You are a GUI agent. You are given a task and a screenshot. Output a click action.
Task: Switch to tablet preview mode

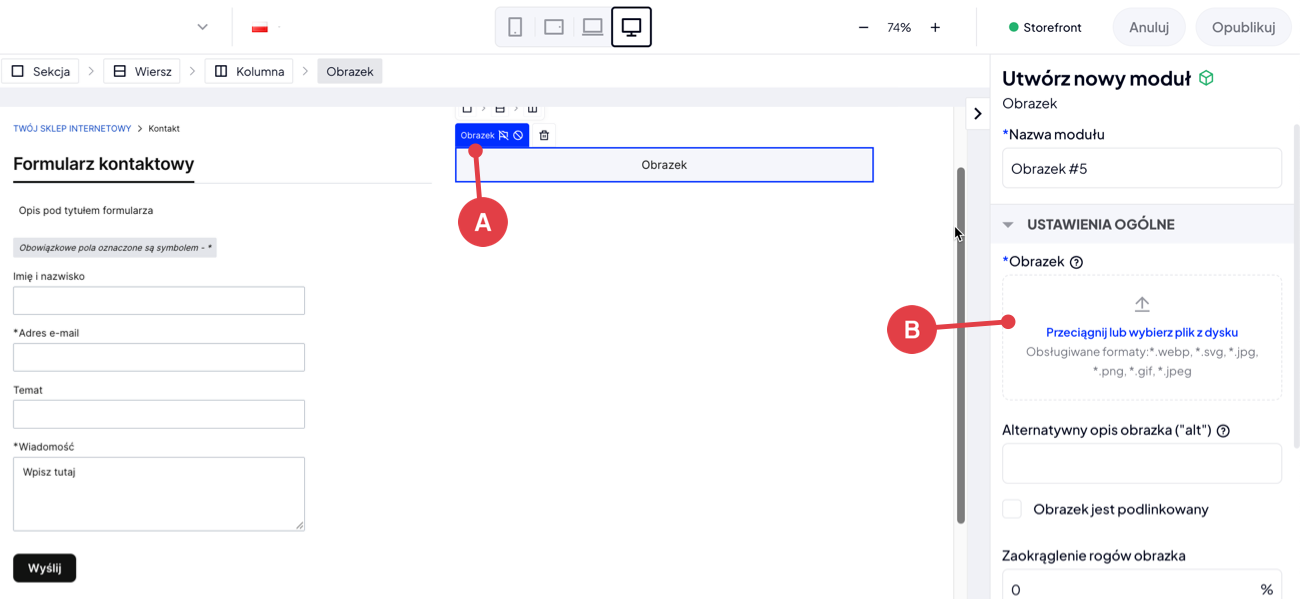tap(554, 27)
